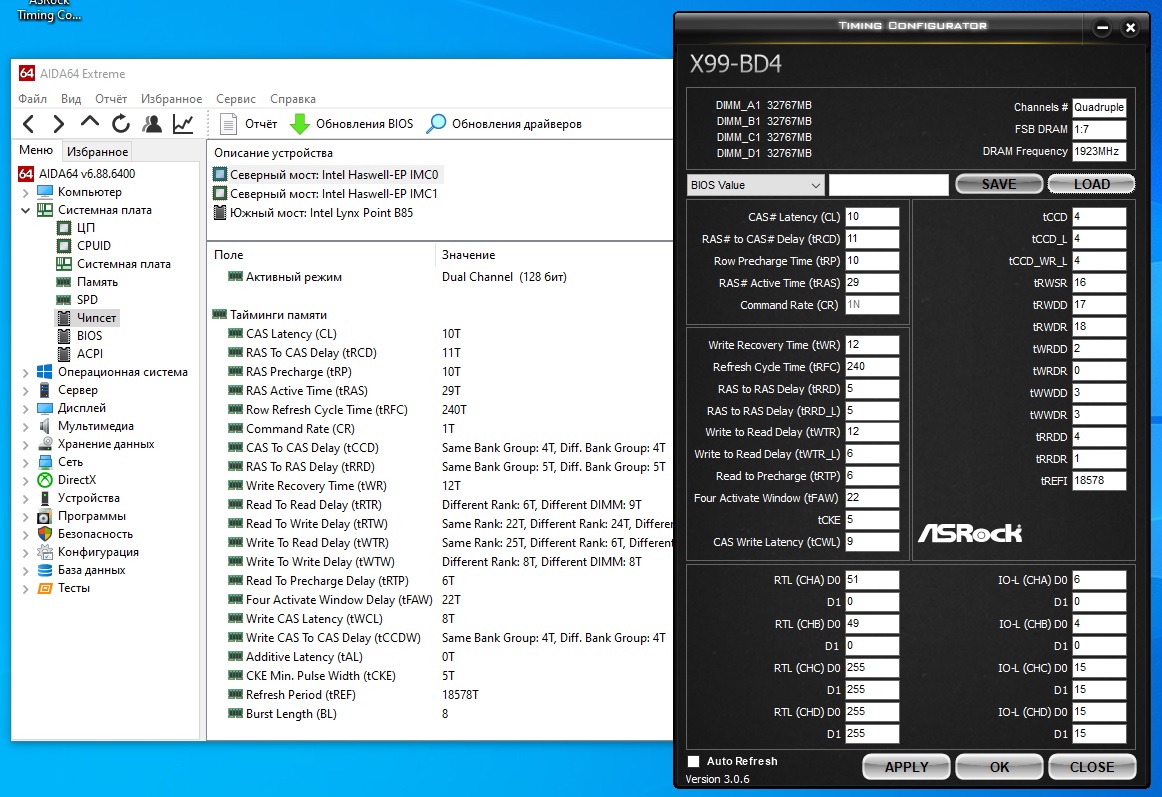1162x797 pixels.
Task: Click the CAS# Latency (CL) field
Action: (x=872, y=216)
